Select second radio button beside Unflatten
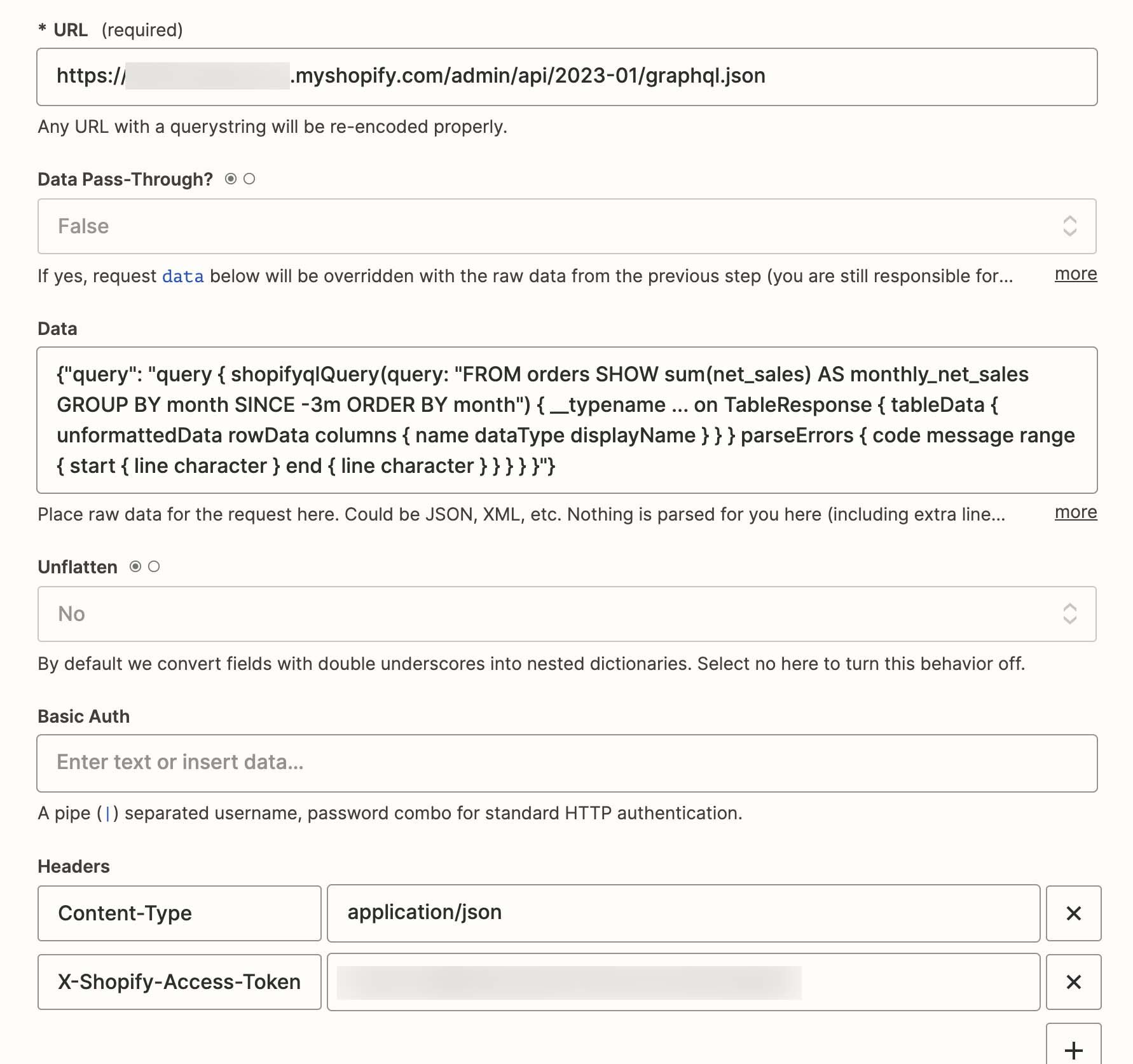The width and height of the screenshot is (1133, 1064). point(154,566)
